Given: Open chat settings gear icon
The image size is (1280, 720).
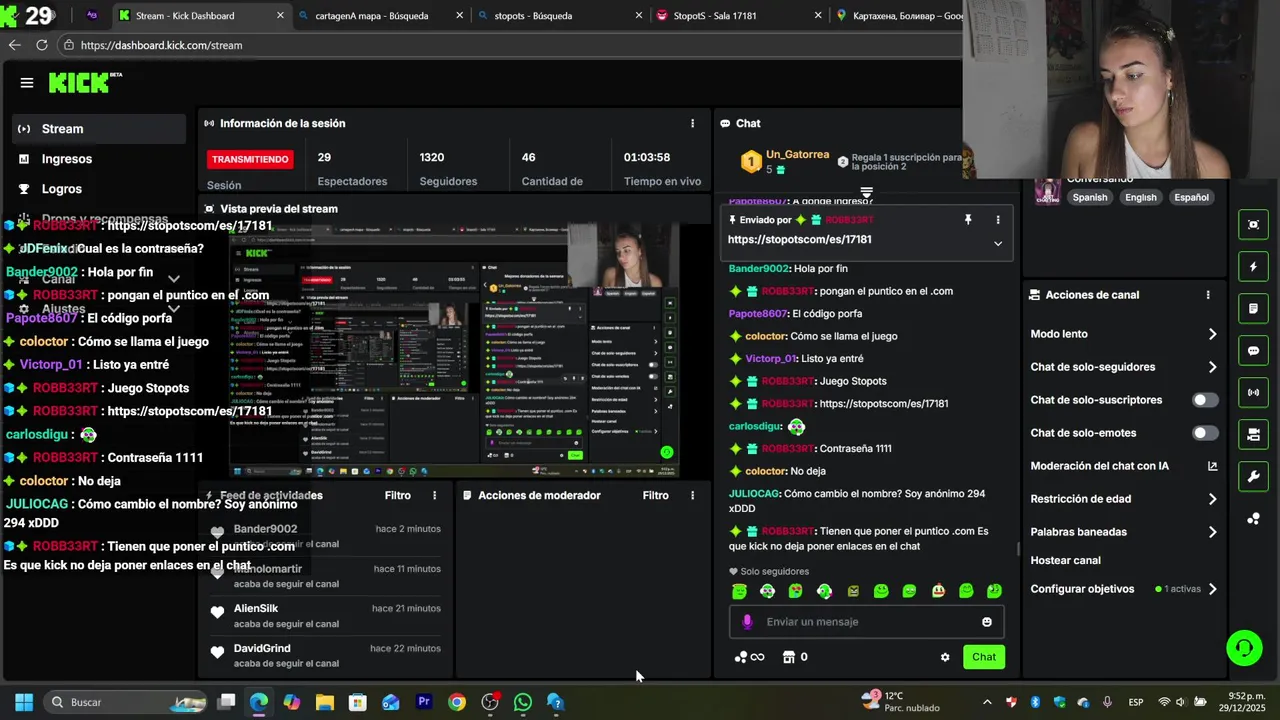Looking at the screenshot, I should (x=945, y=657).
